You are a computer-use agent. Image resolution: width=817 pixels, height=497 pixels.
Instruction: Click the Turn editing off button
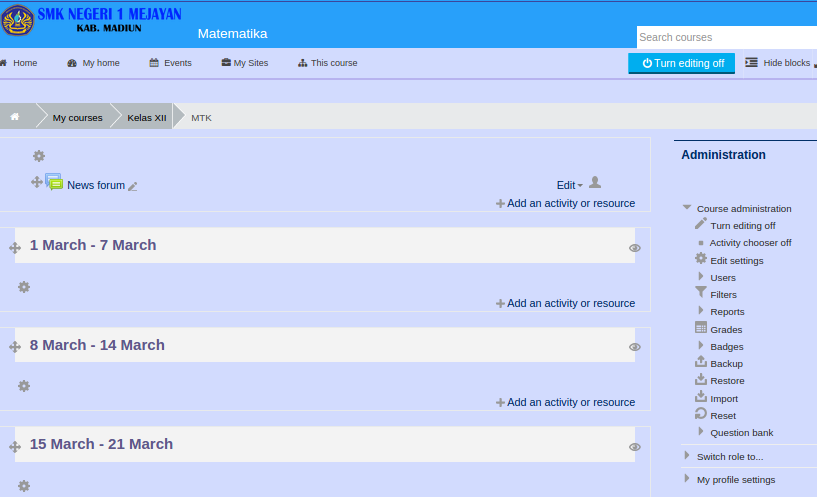tap(682, 63)
